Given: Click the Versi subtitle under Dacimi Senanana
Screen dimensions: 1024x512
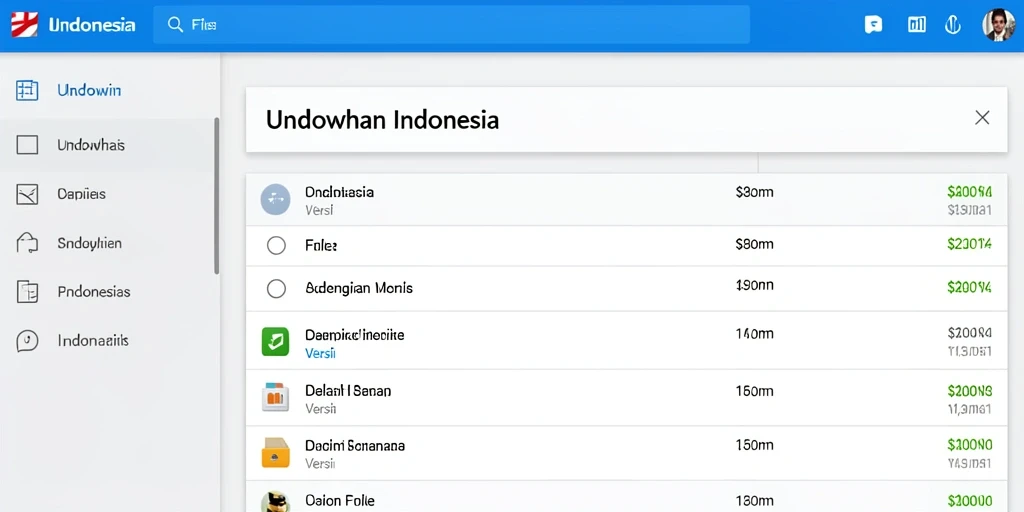Looking at the screenshot, I should [320, 464].
